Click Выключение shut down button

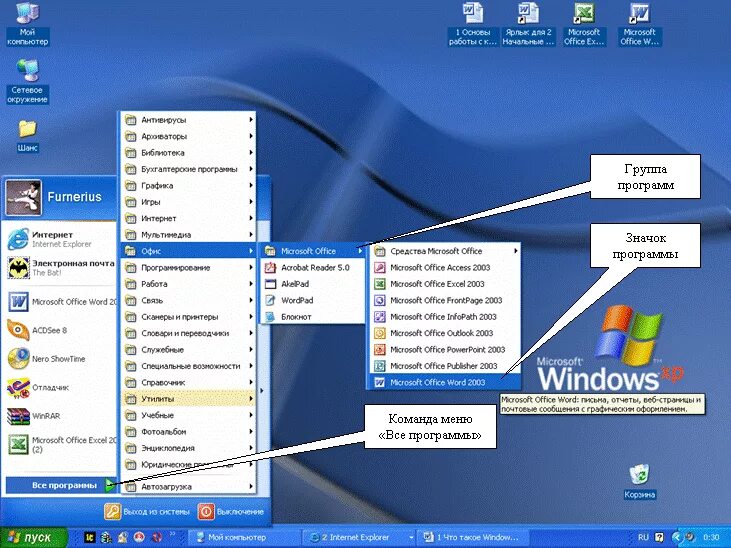point(231,512)
